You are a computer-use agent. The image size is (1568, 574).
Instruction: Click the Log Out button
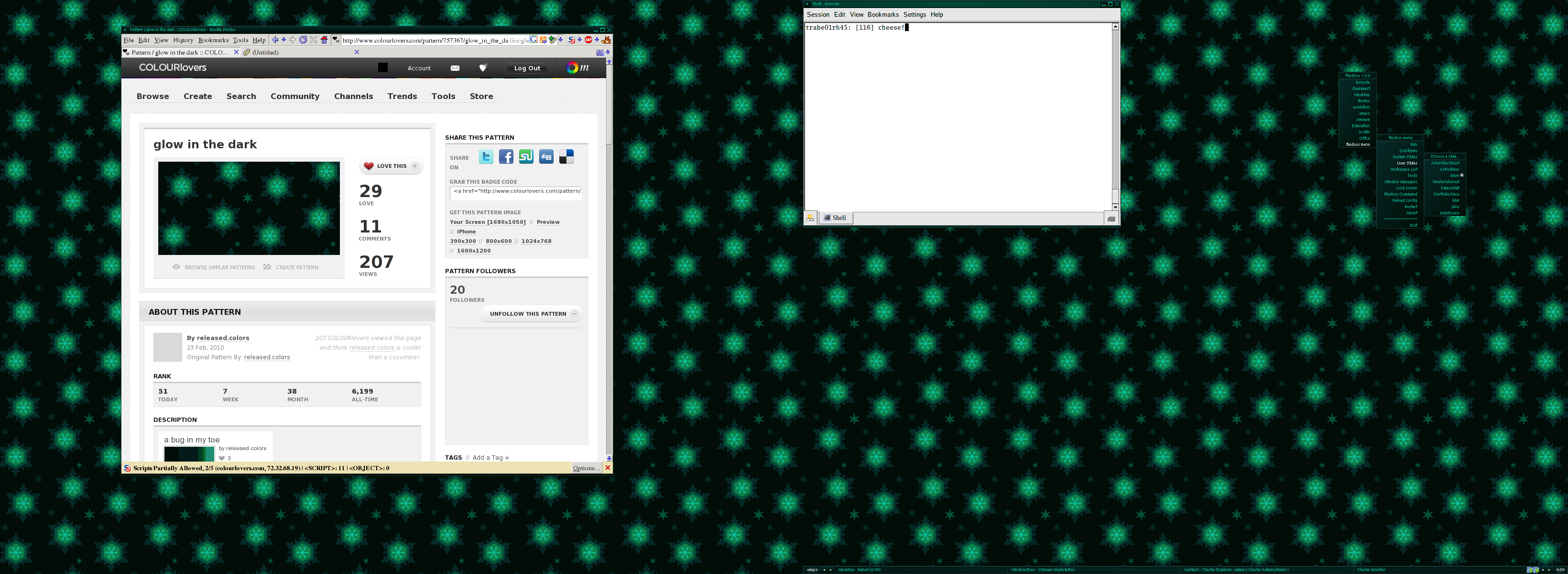[526, 68]
